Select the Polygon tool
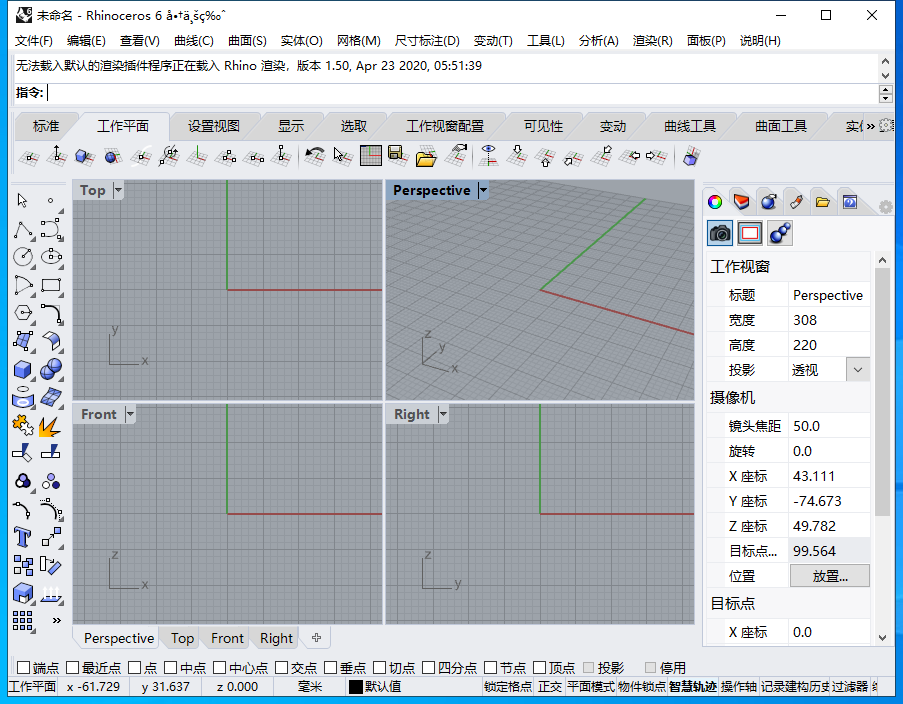The height and width of the screenshot is (704, 903). [x=22, y=313]
